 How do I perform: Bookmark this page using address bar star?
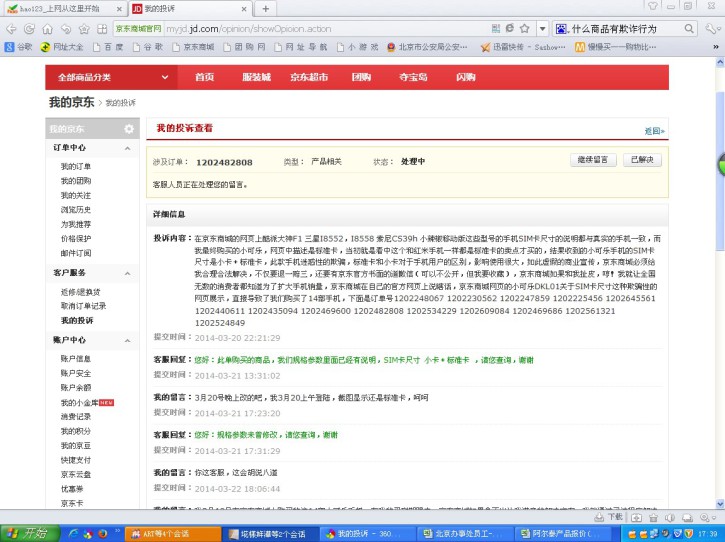(x=524, y=28)
